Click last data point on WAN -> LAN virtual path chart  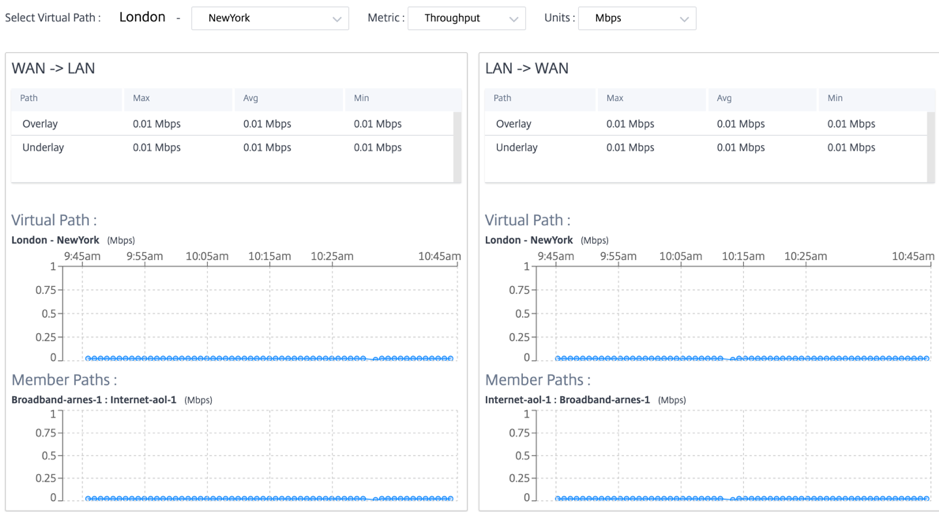[x=451, y=358]
